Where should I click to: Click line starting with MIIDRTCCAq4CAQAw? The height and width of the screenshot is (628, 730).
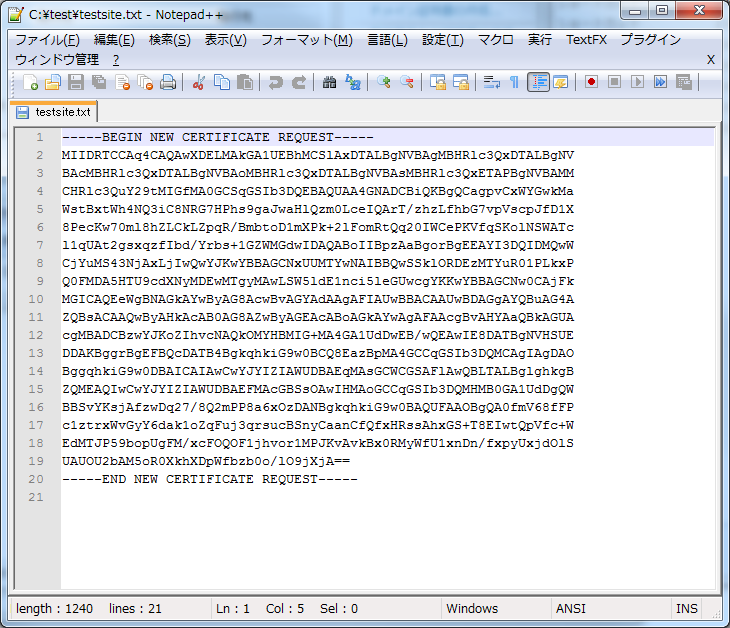tap(318, 155)
